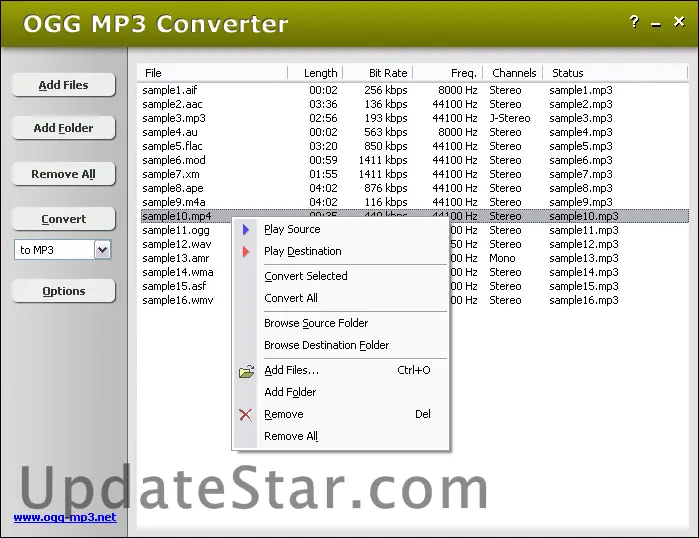Click the 01:55 length value
The height and width of the screenshot is (538, 699).
323,174
